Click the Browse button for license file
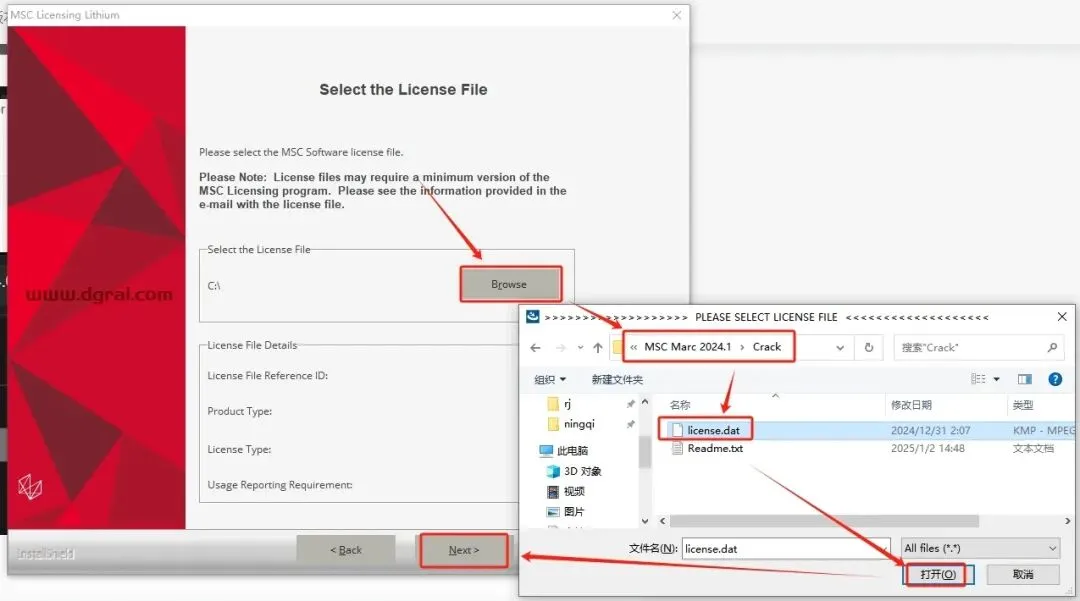The image size is (1080, 601). click(x=510, y=284)
